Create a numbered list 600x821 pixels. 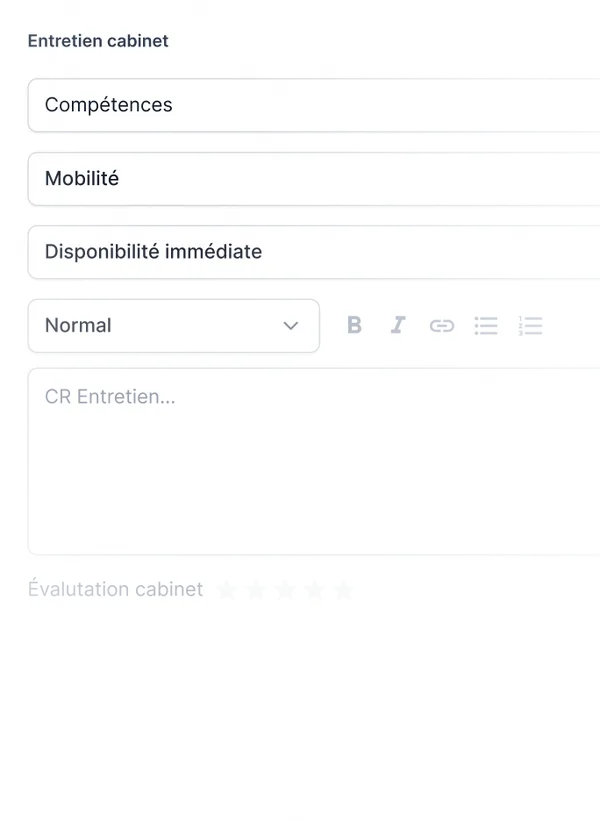click(x=530, y=325)
